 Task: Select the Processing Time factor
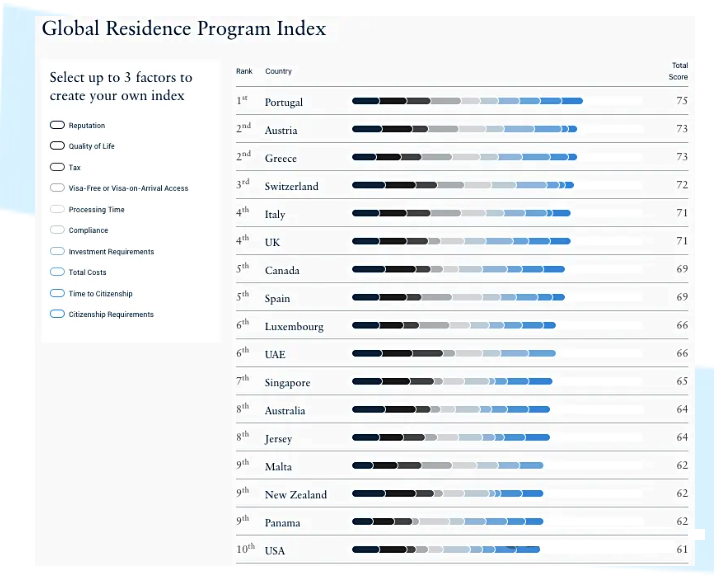coord(57,209)
